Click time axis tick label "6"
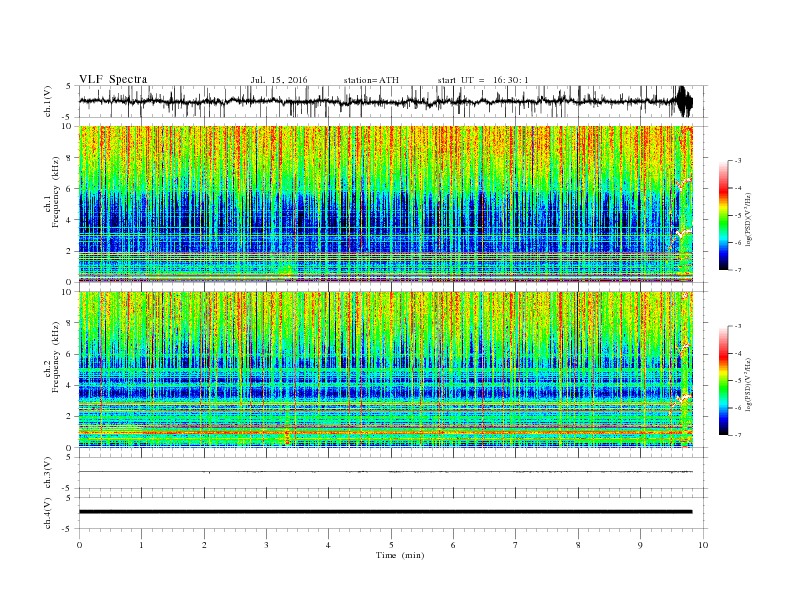792x612 pixels. click(453, 545)
